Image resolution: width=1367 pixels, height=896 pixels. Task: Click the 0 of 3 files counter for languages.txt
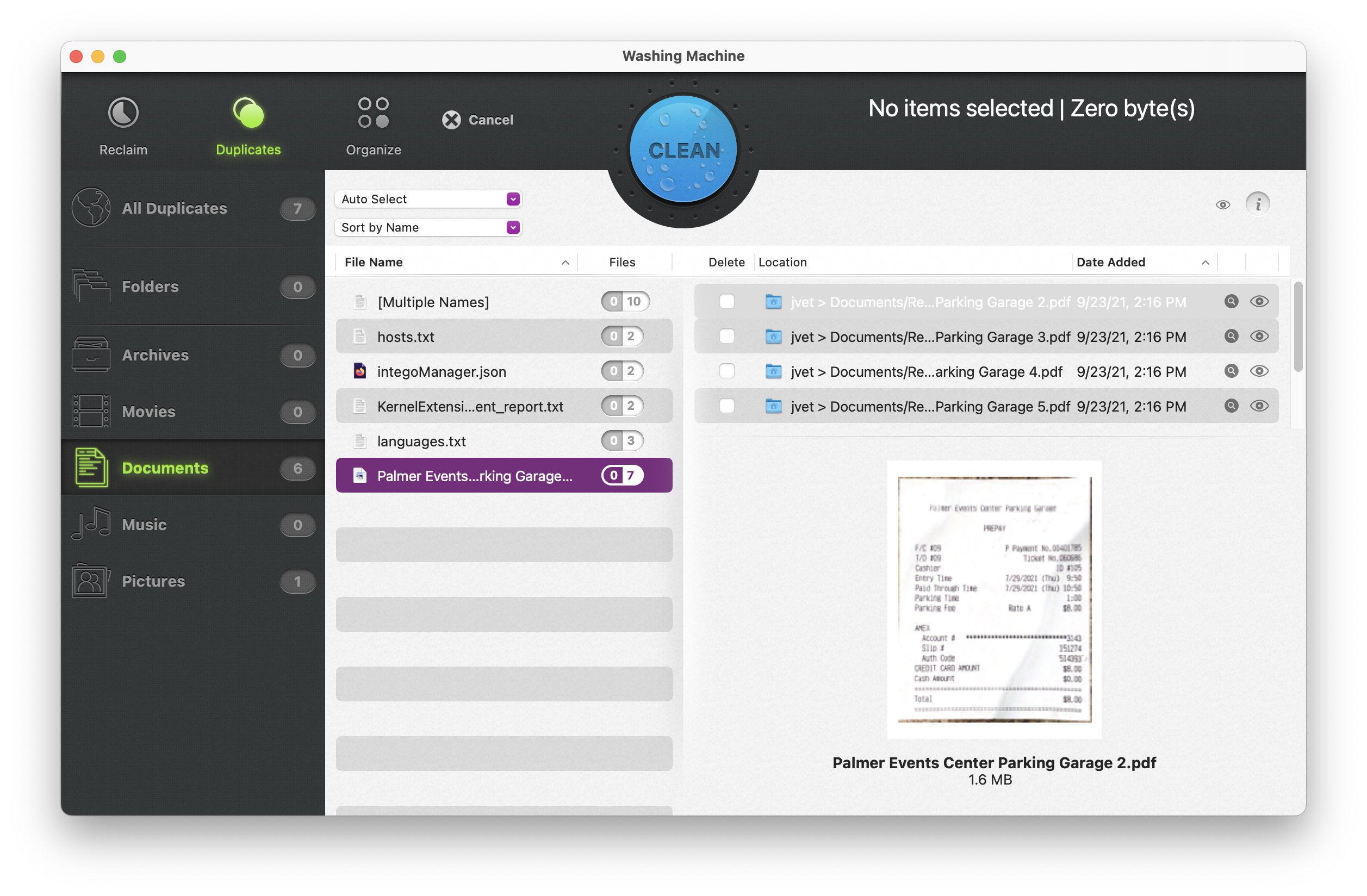pyautogui.click(x=622, y=440)
